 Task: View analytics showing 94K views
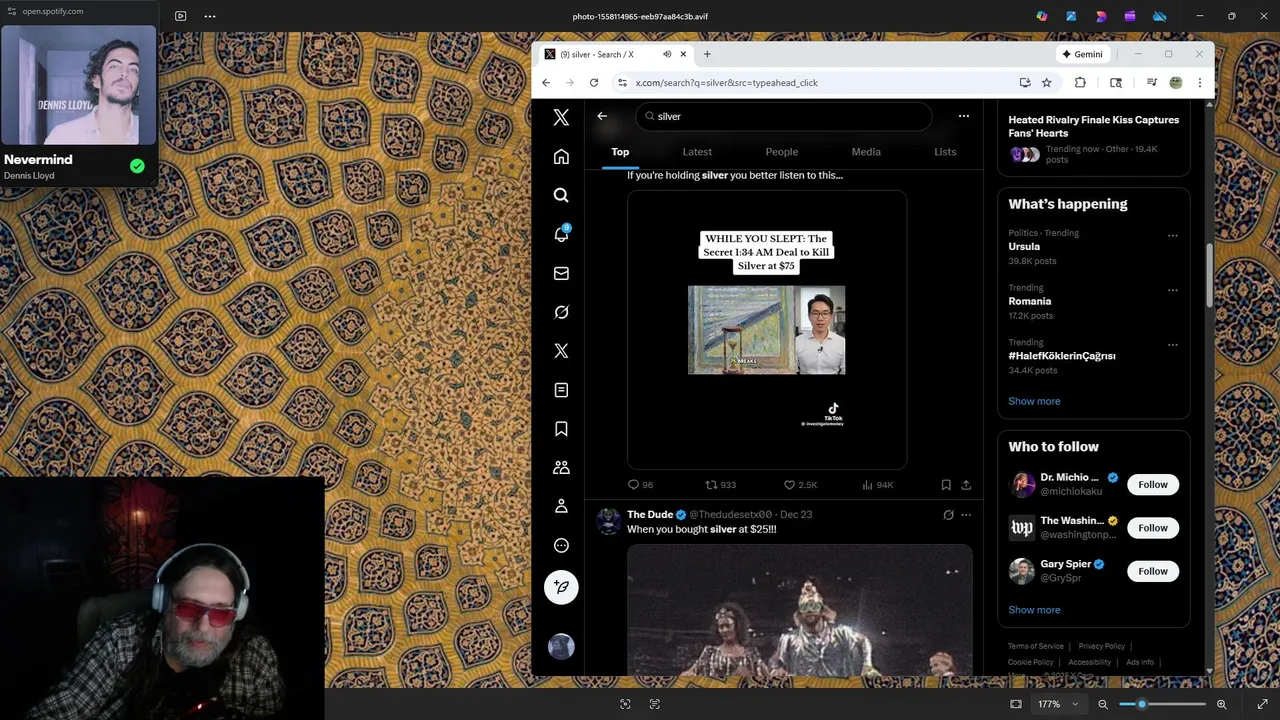(x=878, y=485)
